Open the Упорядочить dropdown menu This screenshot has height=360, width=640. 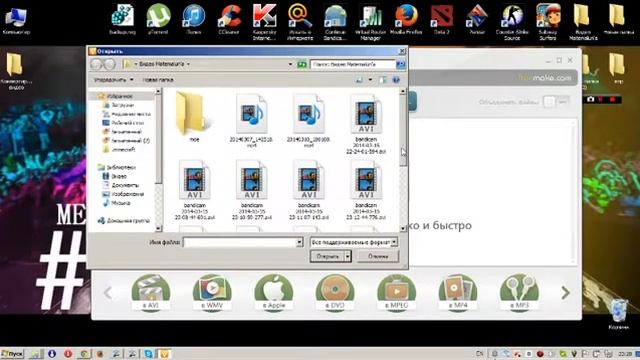pos(114,80)
